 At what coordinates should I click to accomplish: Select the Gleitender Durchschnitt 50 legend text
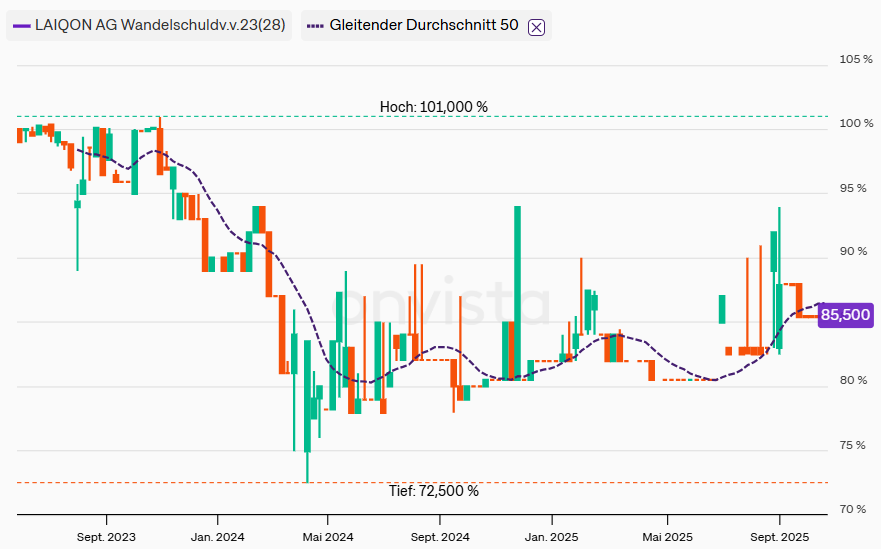tap(424, 25)
